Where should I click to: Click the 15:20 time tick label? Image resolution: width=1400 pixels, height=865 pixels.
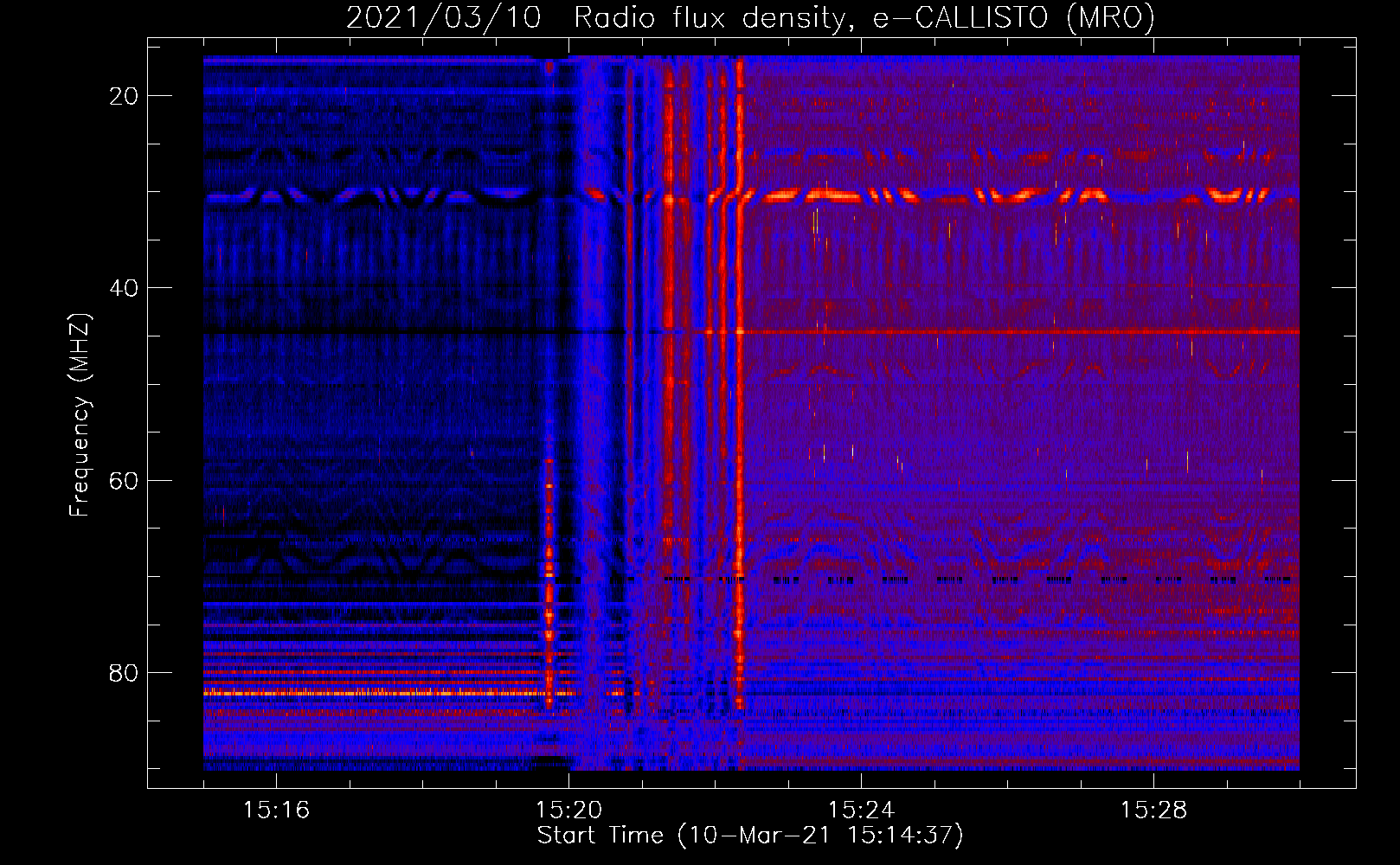[x=568, y=810]
